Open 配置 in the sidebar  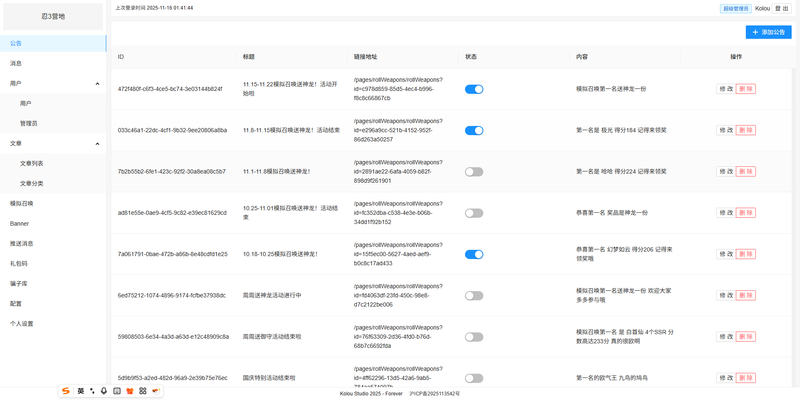pyautogui.click(x=53, y=304)
